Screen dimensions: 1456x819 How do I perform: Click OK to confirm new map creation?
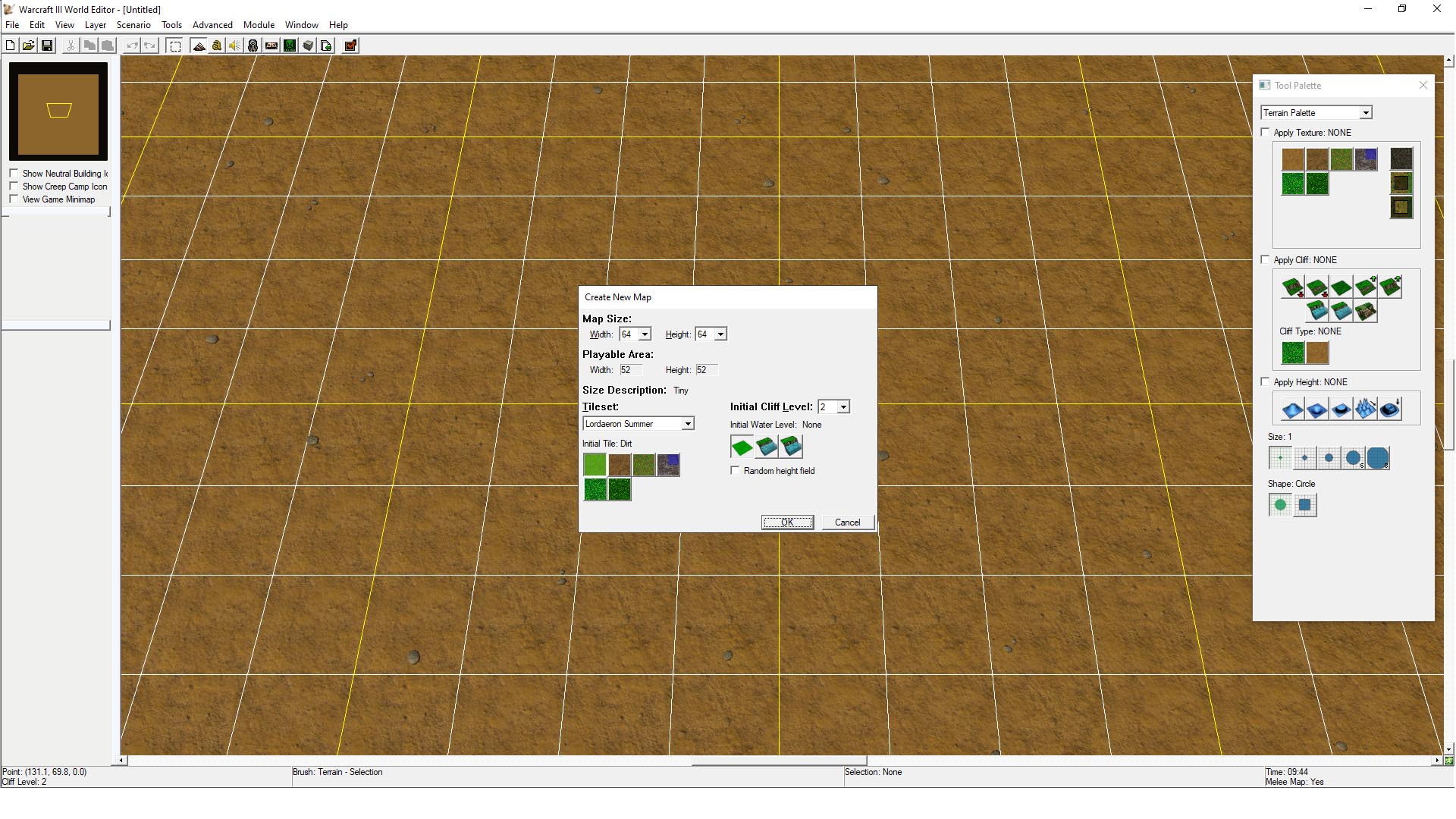click(x=787, y=521)
